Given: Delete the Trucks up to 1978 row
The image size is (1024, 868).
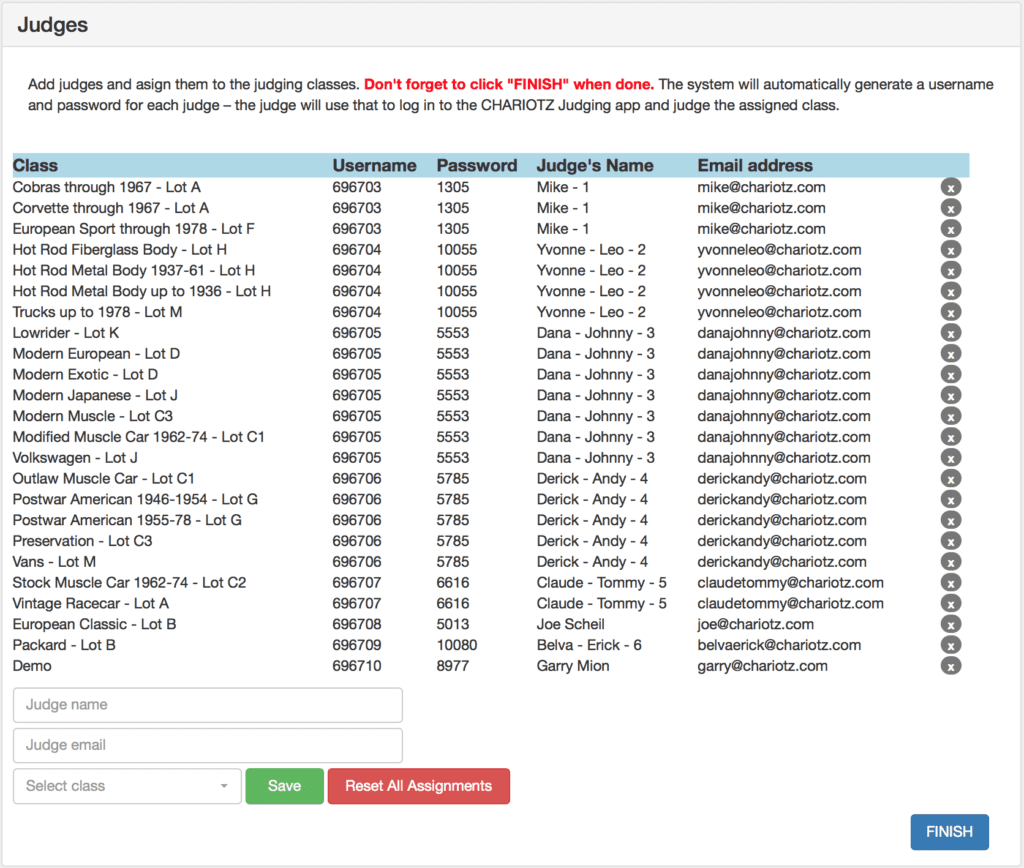Looking at the screenshot, I should [x=950, y=312].
